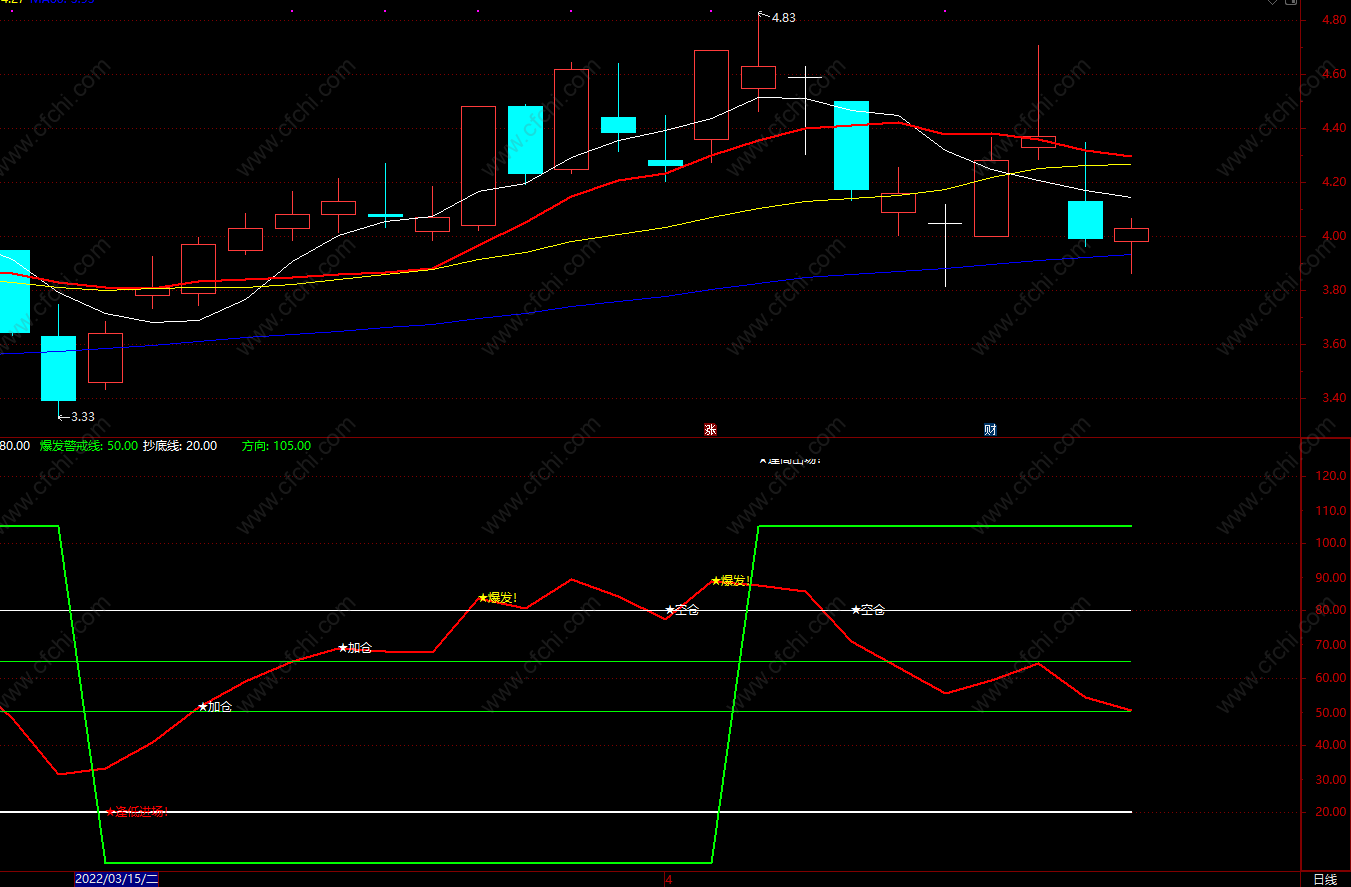Click the first ★爆发! star signal
The width and height of the screenshot is (1351, 887).
(497, 598)
